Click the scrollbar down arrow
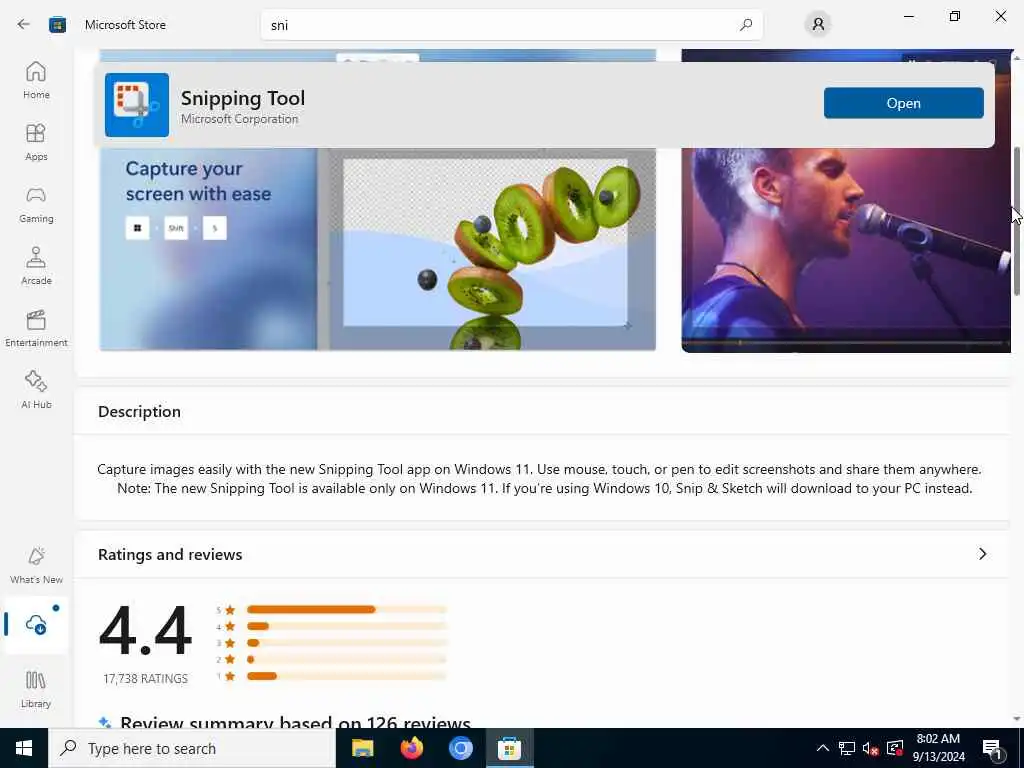 tap(1016, 719)
